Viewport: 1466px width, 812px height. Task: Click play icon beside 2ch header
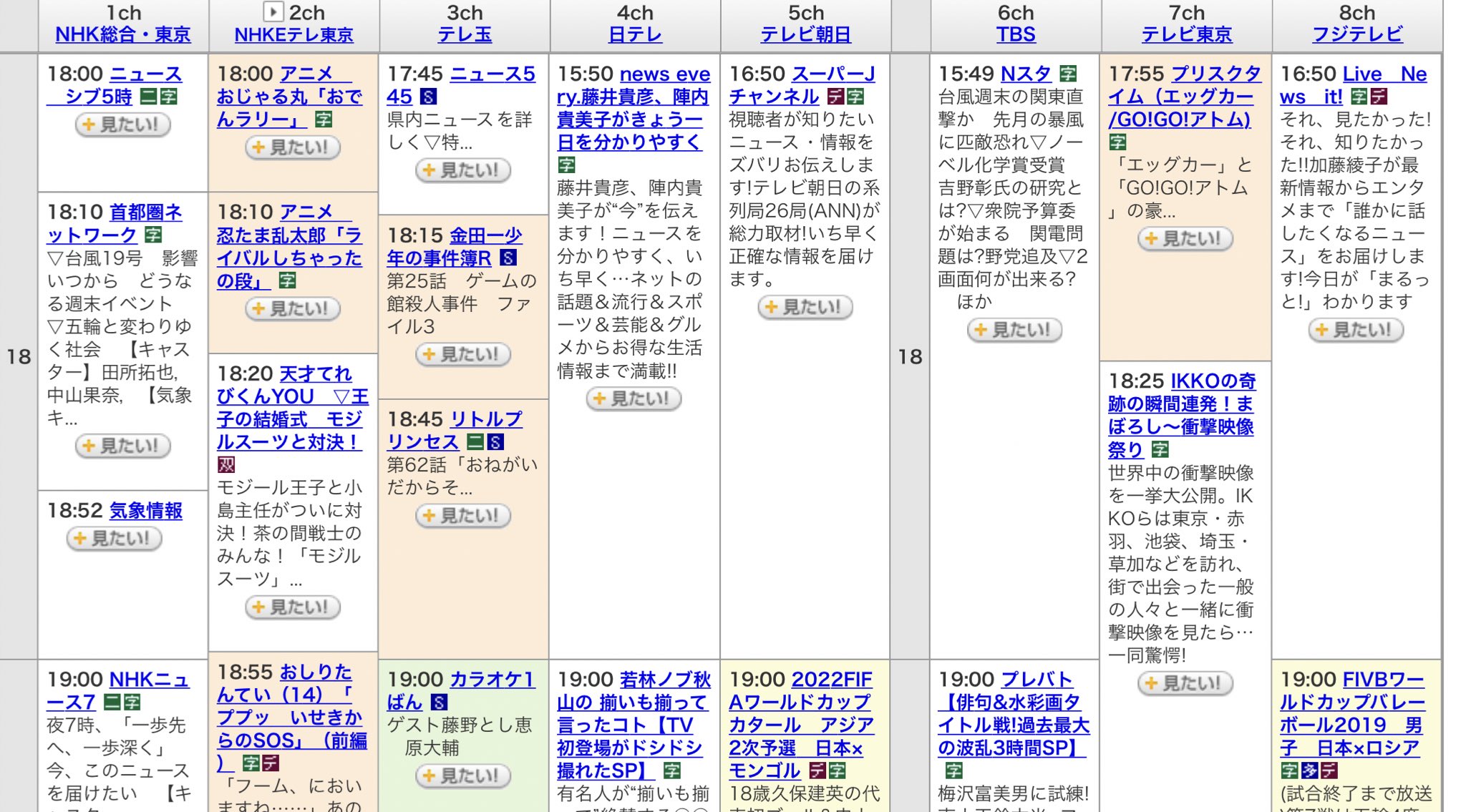click(x=273, y=12)
